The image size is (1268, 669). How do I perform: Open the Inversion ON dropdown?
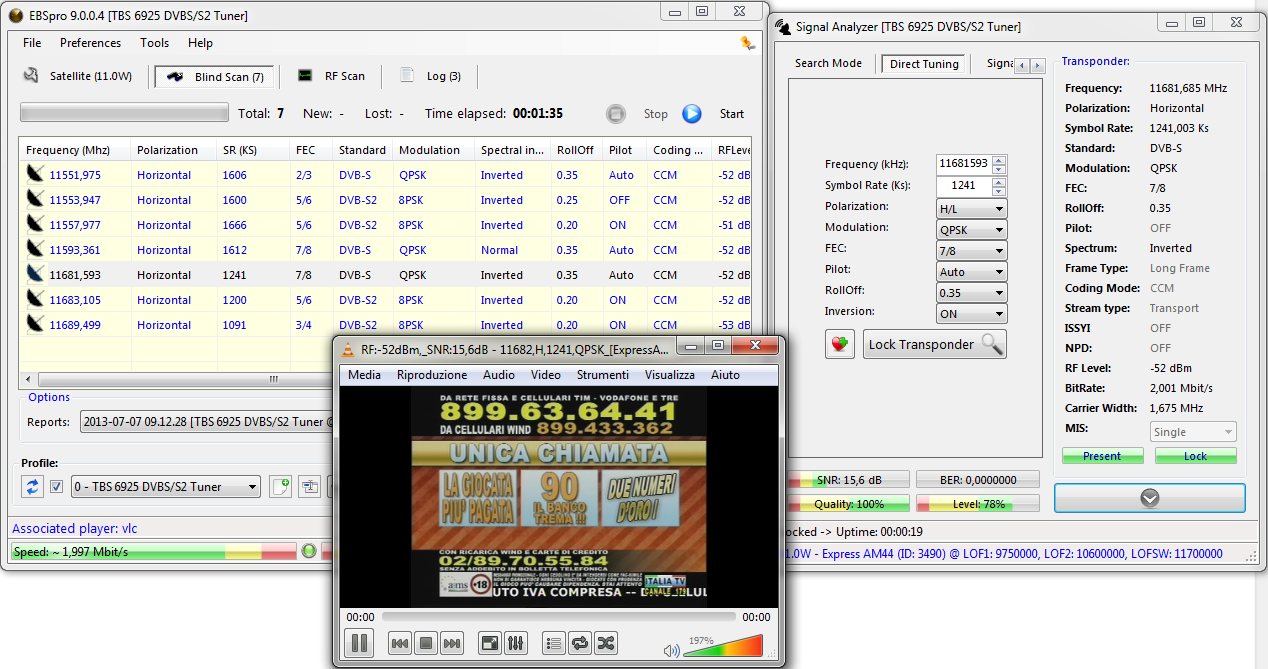(x=972, y=314)
